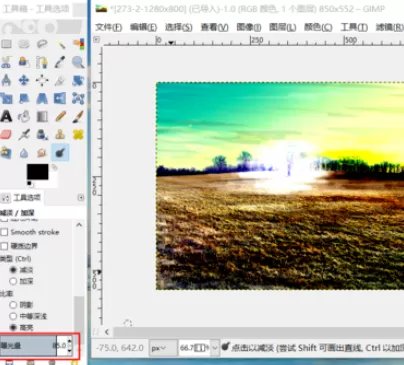Image resolution: width=404 pixels, height=365 pixels.
Task: Select the Zoom magnifier tool
Action: [78, 62]
